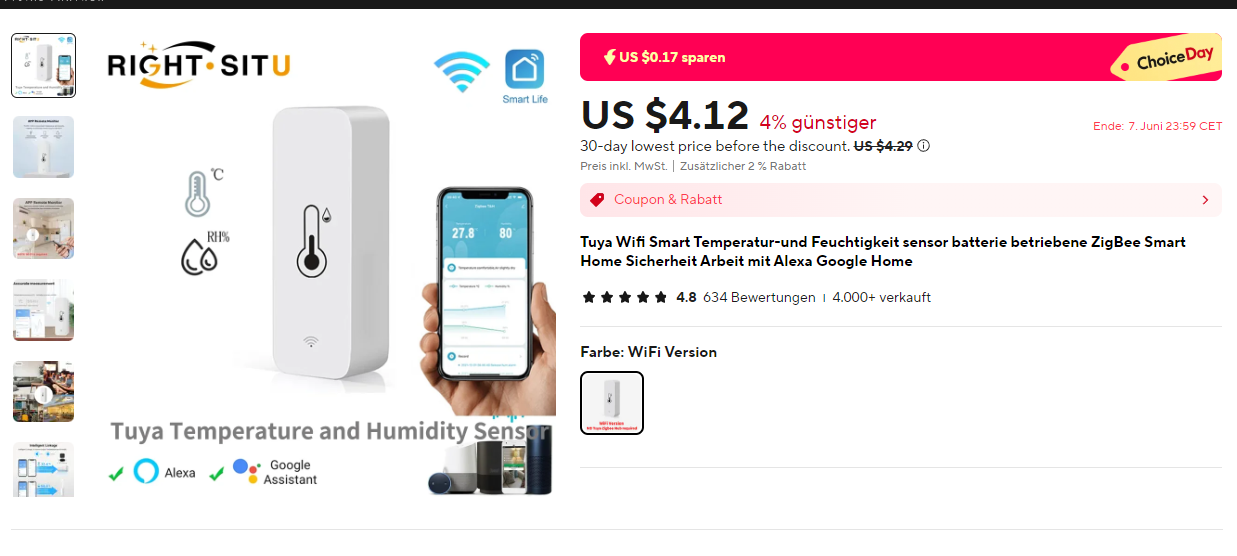
Task: Select the second APP Remote Monitor thumbnail
Action: tap(43, 147)
